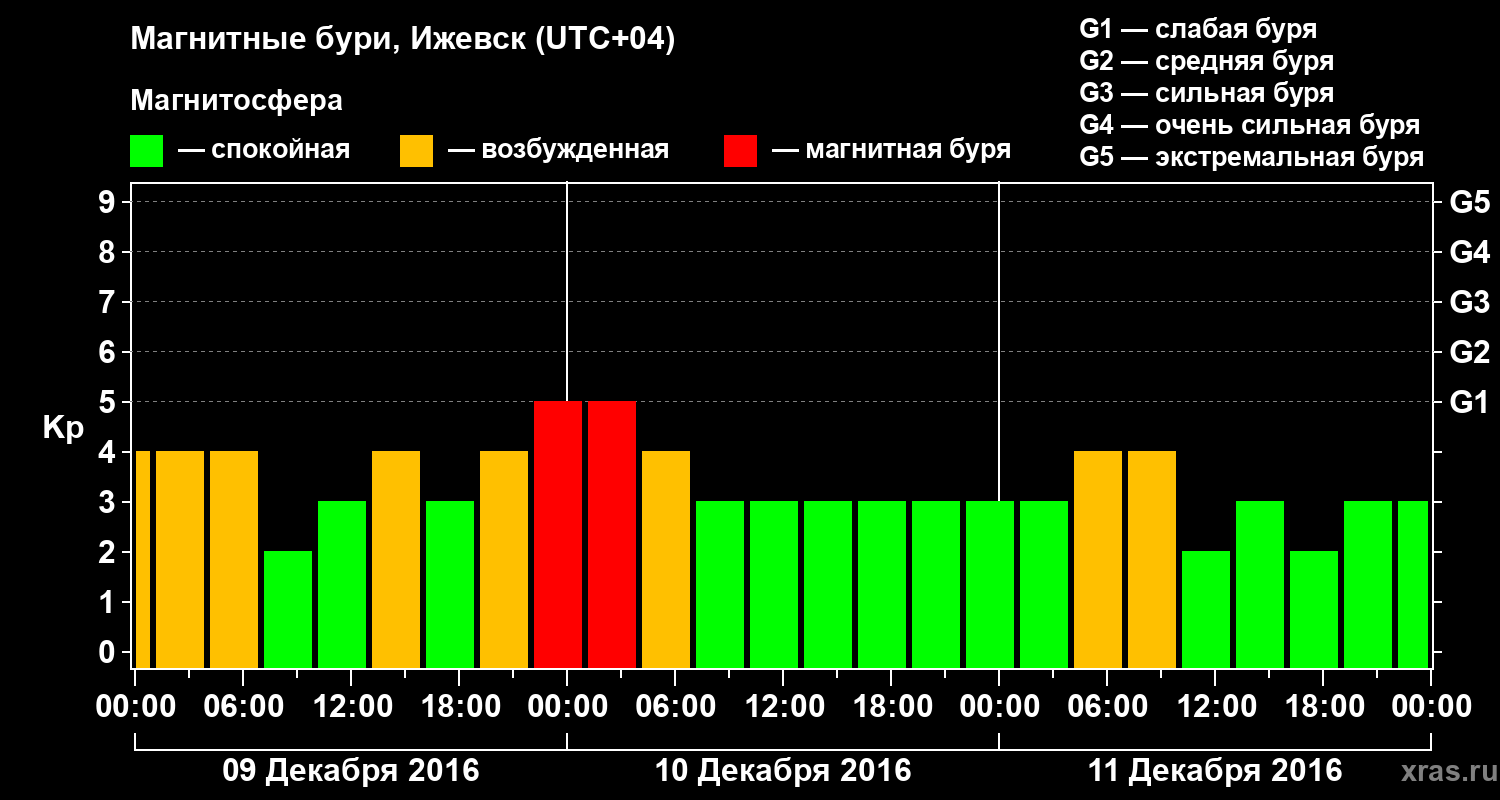Click the date label '10 Декабря 2016'
Screen dimensions: 1500x800
point(783,771)
